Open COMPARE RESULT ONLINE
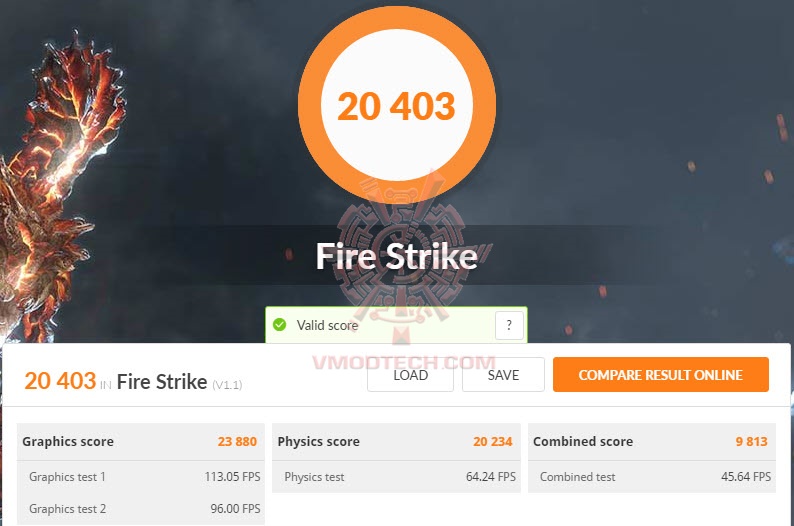Screen dimensions: 794x526 click(x=661, y=375)
